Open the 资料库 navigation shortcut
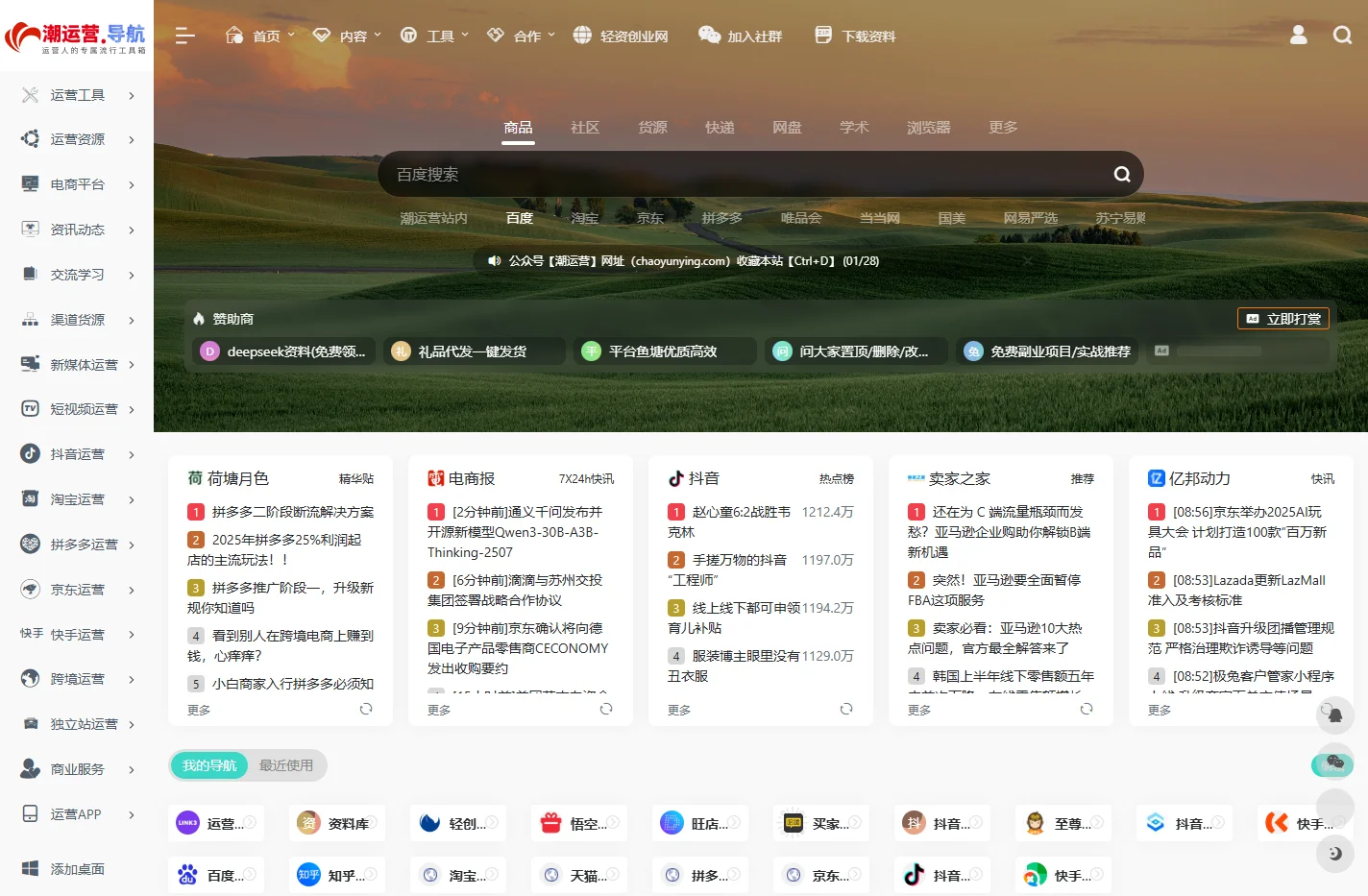This screenshot has height=896, width=1368. click(x=337, y=823)
